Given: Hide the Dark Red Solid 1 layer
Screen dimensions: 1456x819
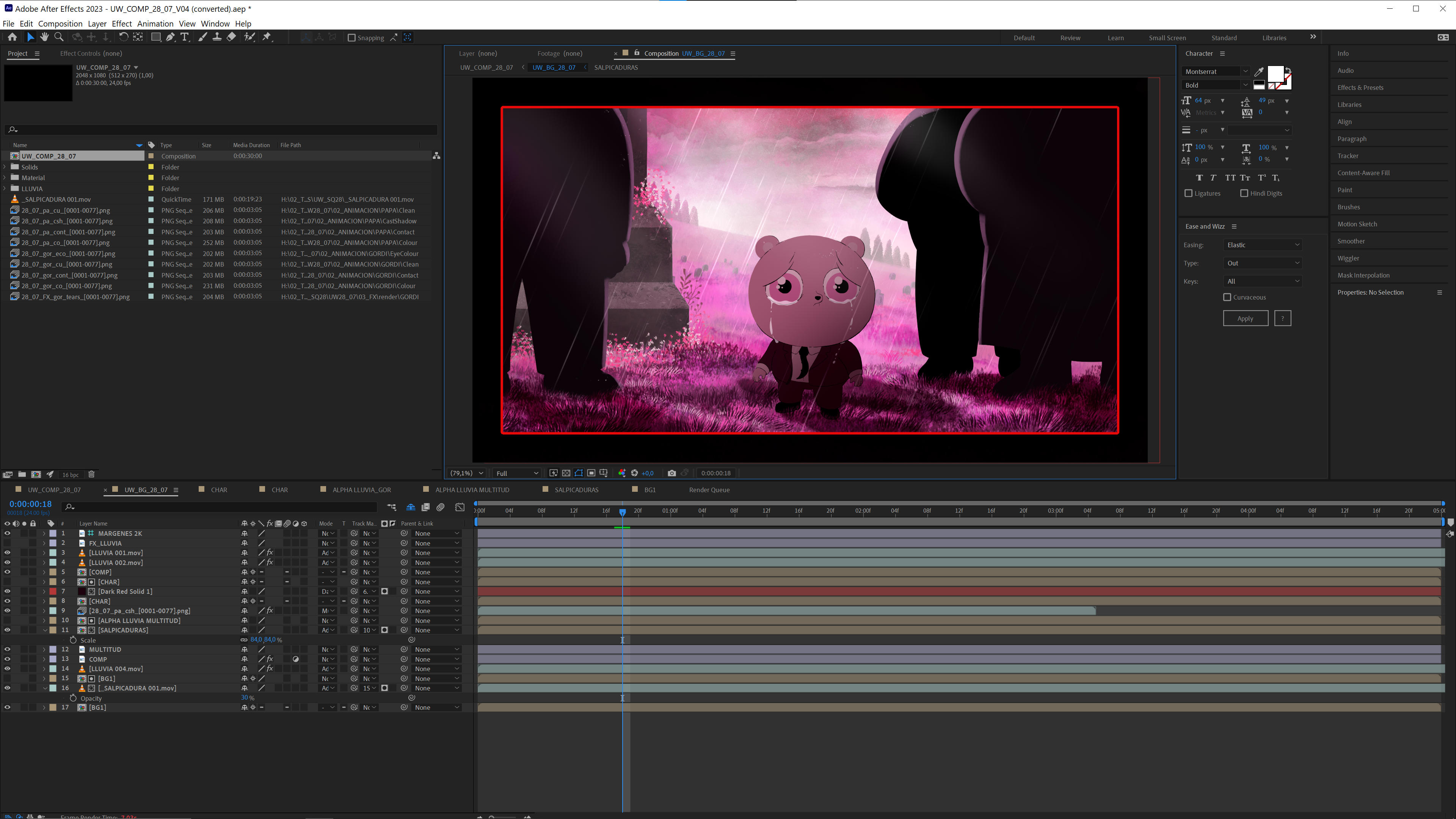Looking at the screenshot, I should 7,592.
